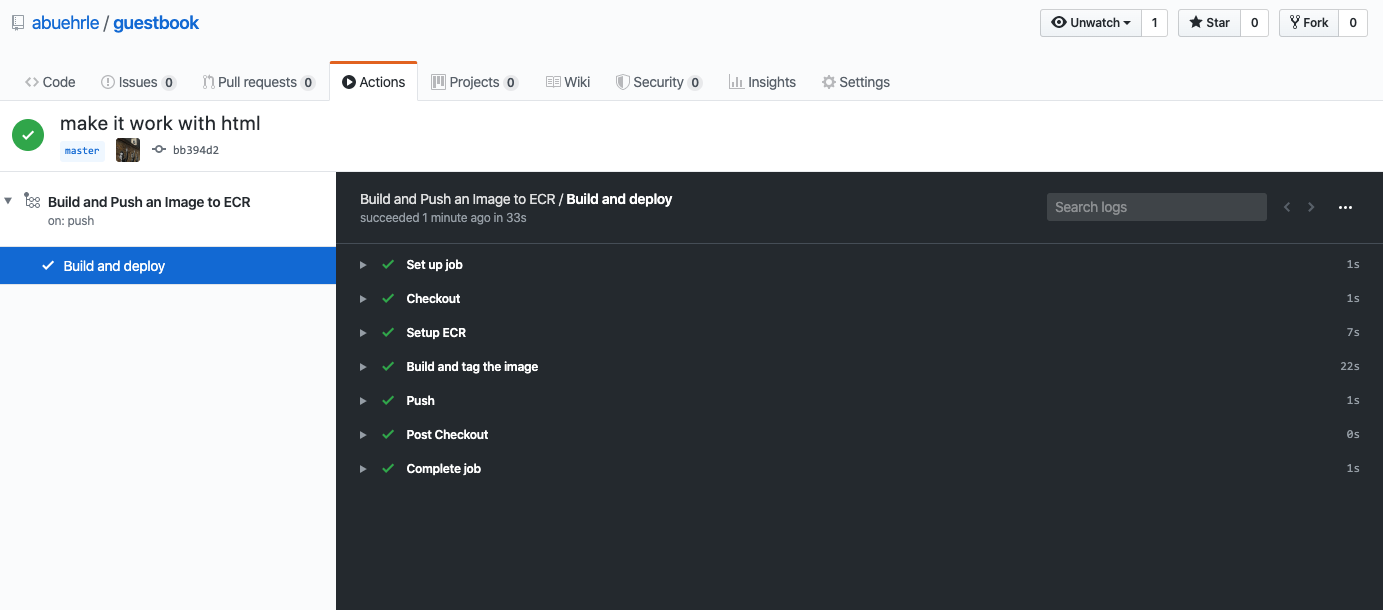Click the stargazers count beside Star

coord(1254,22)
